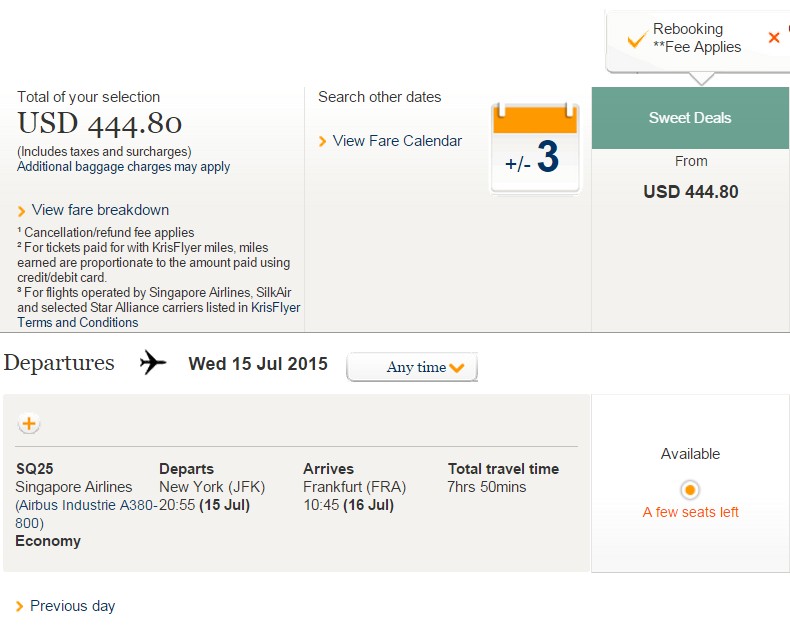Go to Previous day flights
790x629 pixels.
73,606
